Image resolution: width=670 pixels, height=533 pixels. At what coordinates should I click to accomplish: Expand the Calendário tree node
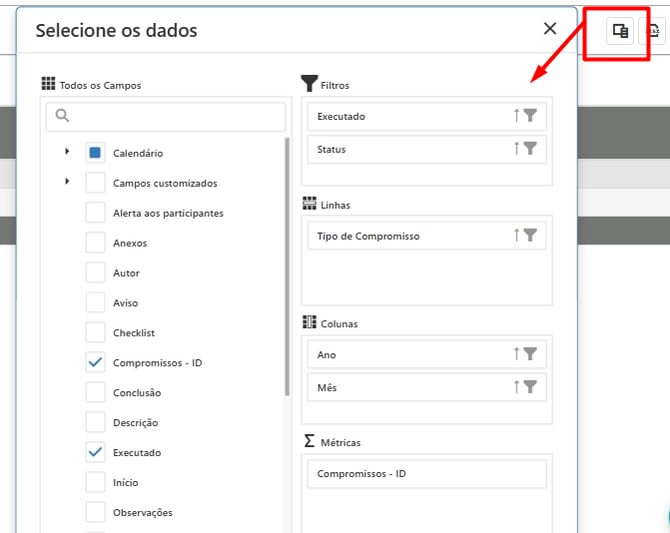(x=67, y=152)
